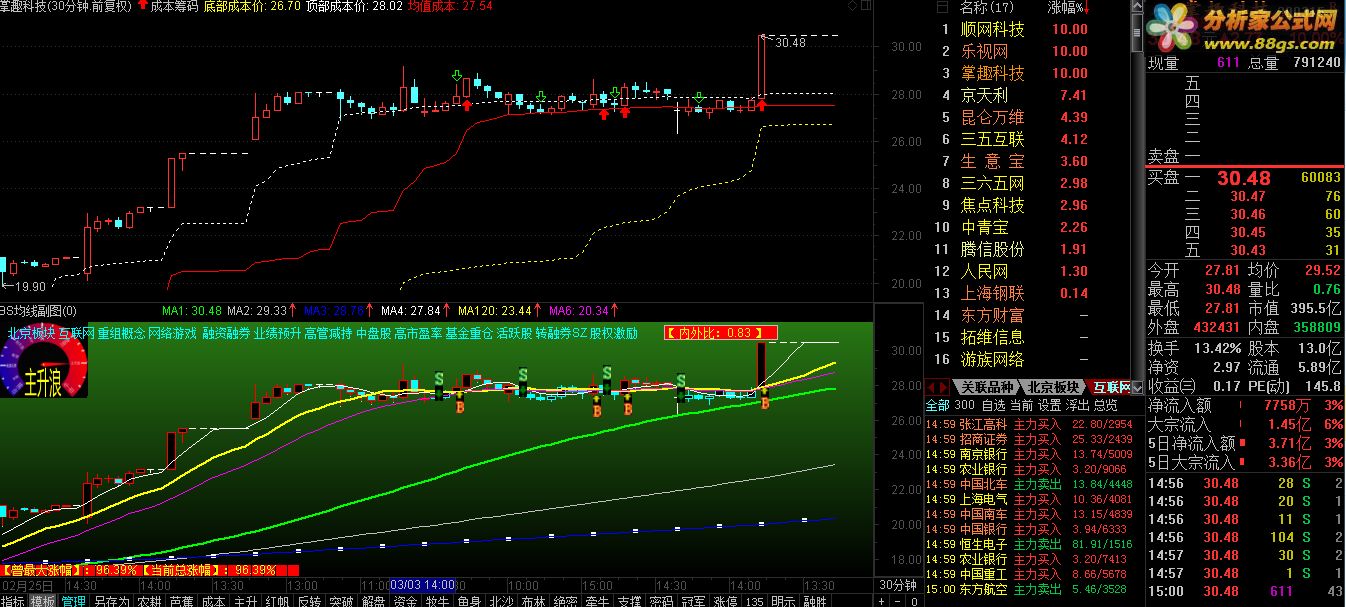Open the 30分钟 period selector

pyautogui.click(x=898, y=585)
